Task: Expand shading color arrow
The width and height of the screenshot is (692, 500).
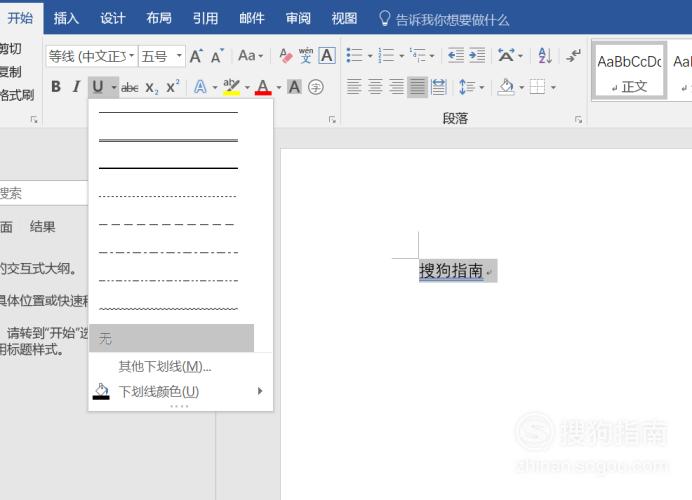Action: (x=521, y=87)
